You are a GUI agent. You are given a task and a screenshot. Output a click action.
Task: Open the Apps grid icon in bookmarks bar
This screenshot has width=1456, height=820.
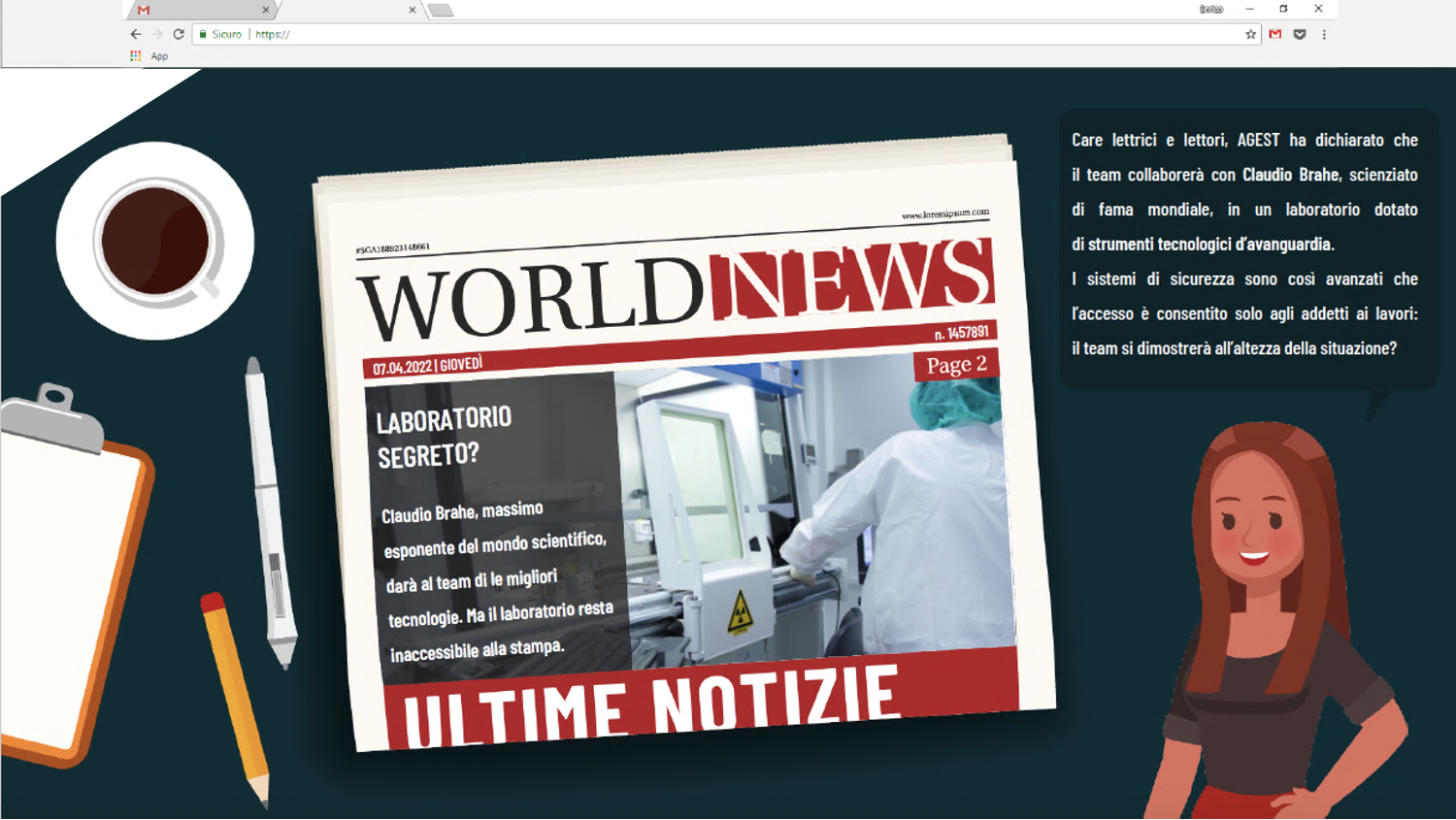(x=136, y=56)
